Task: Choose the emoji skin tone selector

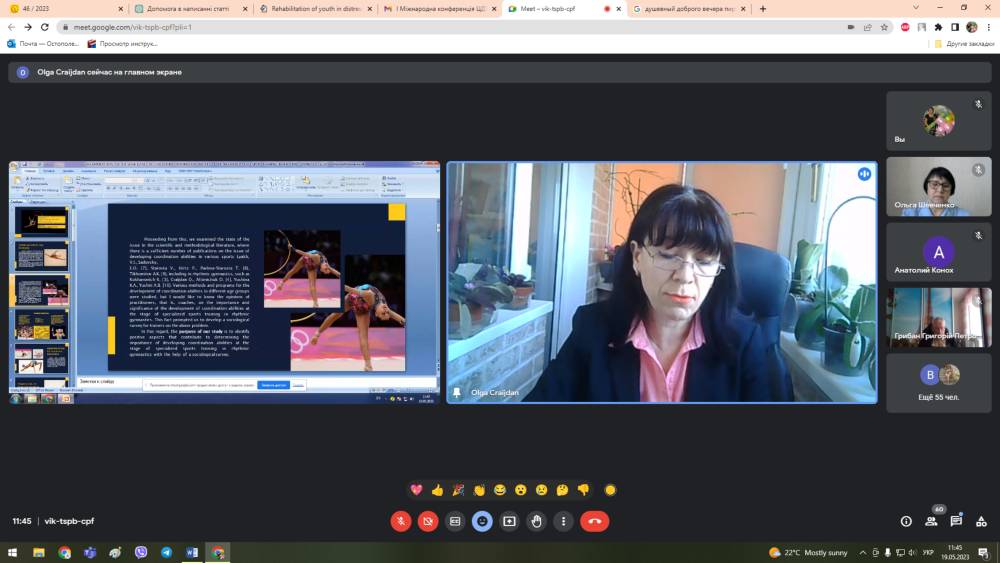Action: point(610,490)
